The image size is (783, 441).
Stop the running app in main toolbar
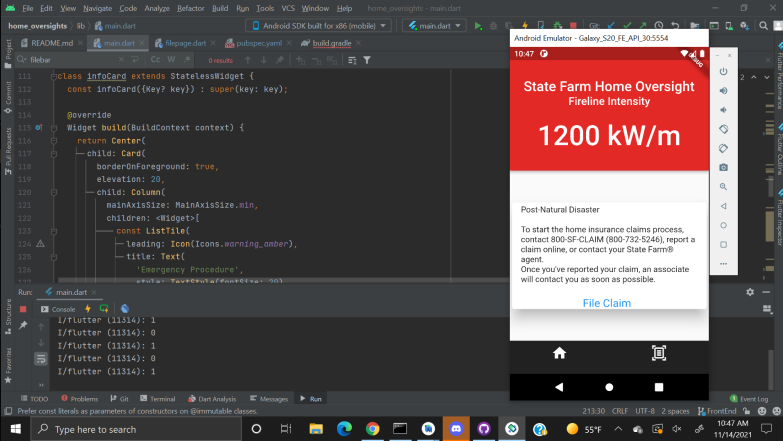click(573, 25)
